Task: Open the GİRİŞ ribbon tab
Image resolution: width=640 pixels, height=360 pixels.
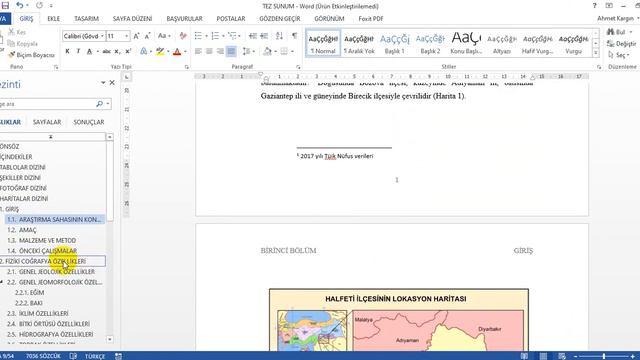Action: 26,19
